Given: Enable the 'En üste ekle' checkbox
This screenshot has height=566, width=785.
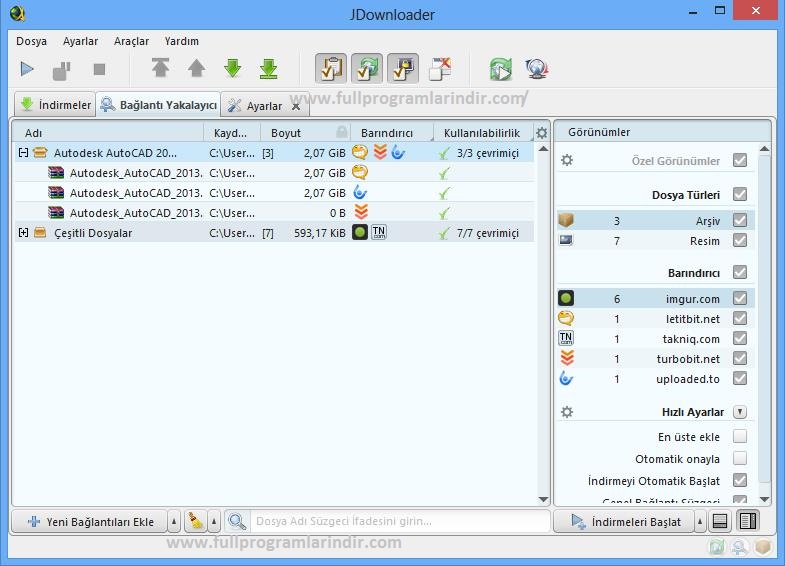Looking at the screenshot, I should coord(739,436).
